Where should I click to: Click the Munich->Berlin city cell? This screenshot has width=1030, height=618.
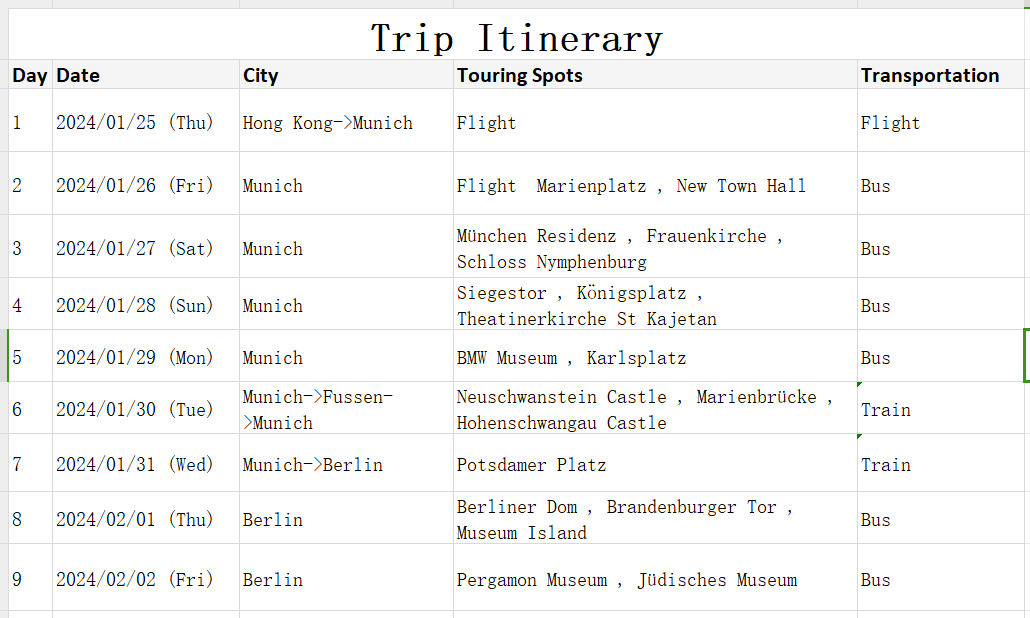click(313, 465)
